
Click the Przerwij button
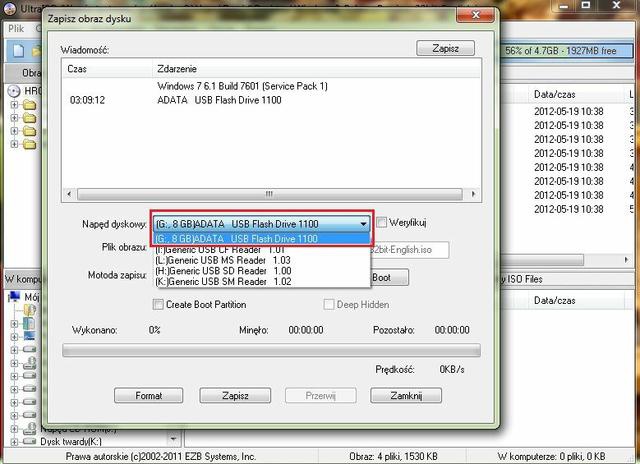tap(320, 395)
